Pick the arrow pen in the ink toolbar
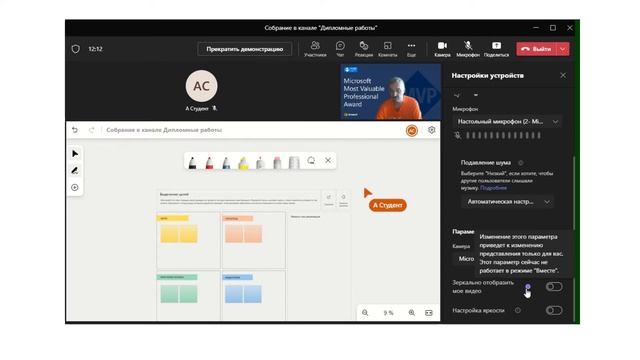This screenshot has height=360, width=640. point(260,162)
